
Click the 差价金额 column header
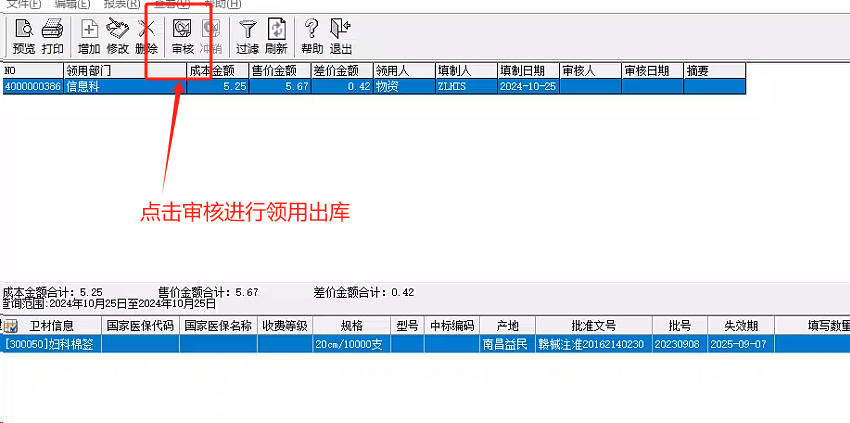pyautogui.click(x=343, y=70)
